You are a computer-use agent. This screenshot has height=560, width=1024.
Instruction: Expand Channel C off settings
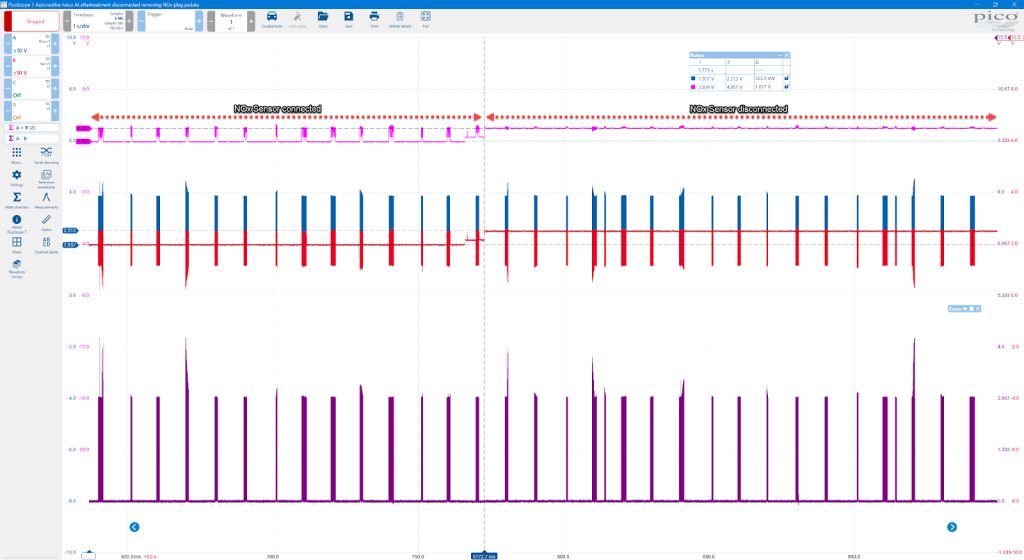pos(31,88)
